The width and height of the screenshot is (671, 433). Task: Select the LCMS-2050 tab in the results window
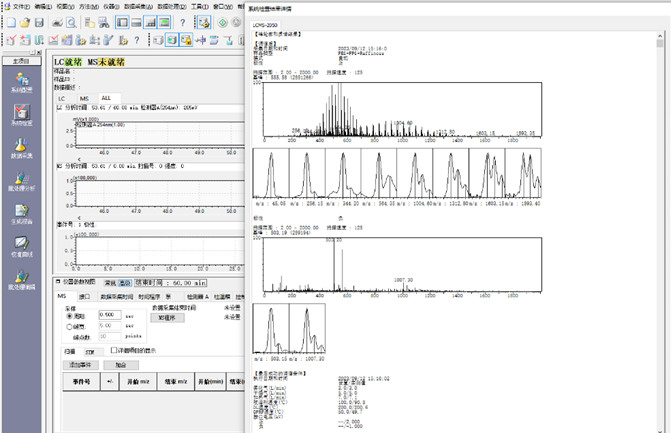[x=265, y=25]
